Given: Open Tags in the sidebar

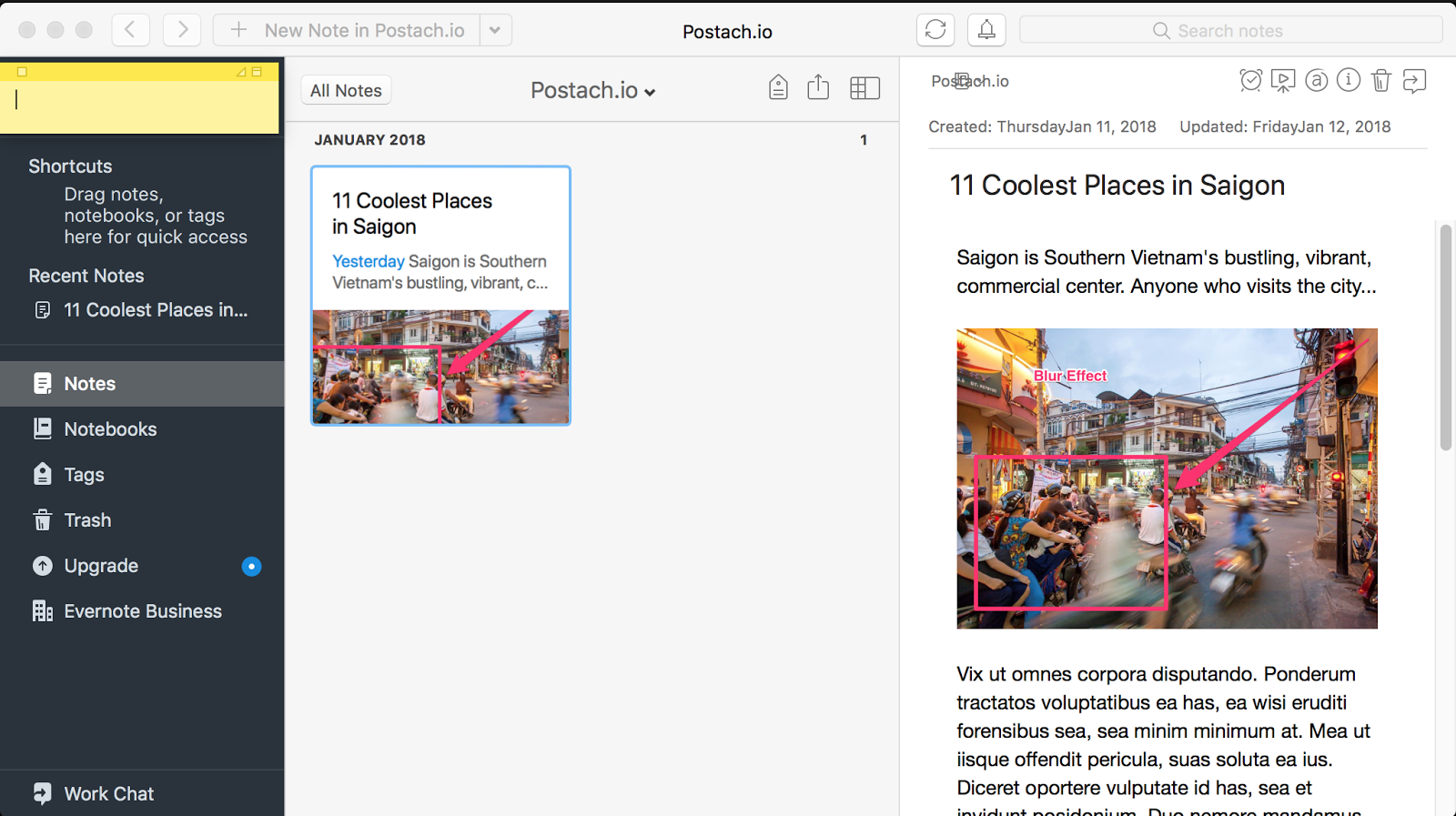Looking at the screenshot, I should [x=142, y=475].
